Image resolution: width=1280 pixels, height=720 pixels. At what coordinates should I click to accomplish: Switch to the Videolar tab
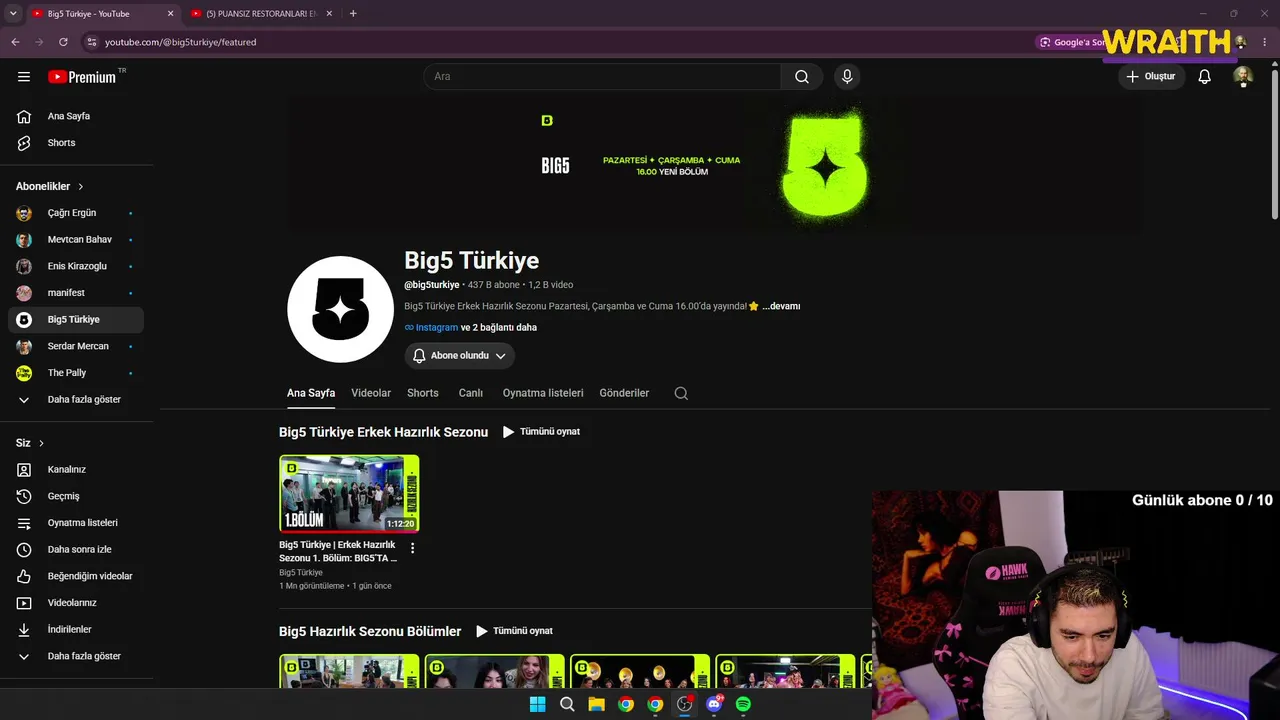371,393
